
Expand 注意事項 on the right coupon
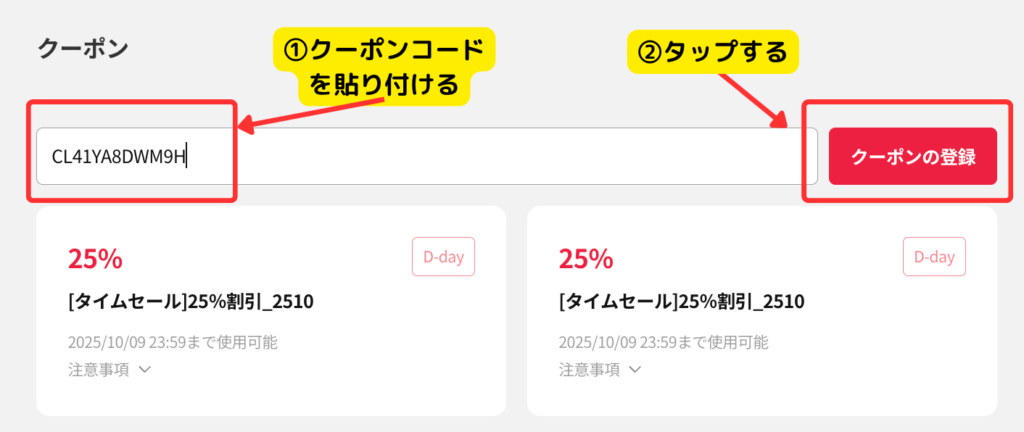click(600, 369)
